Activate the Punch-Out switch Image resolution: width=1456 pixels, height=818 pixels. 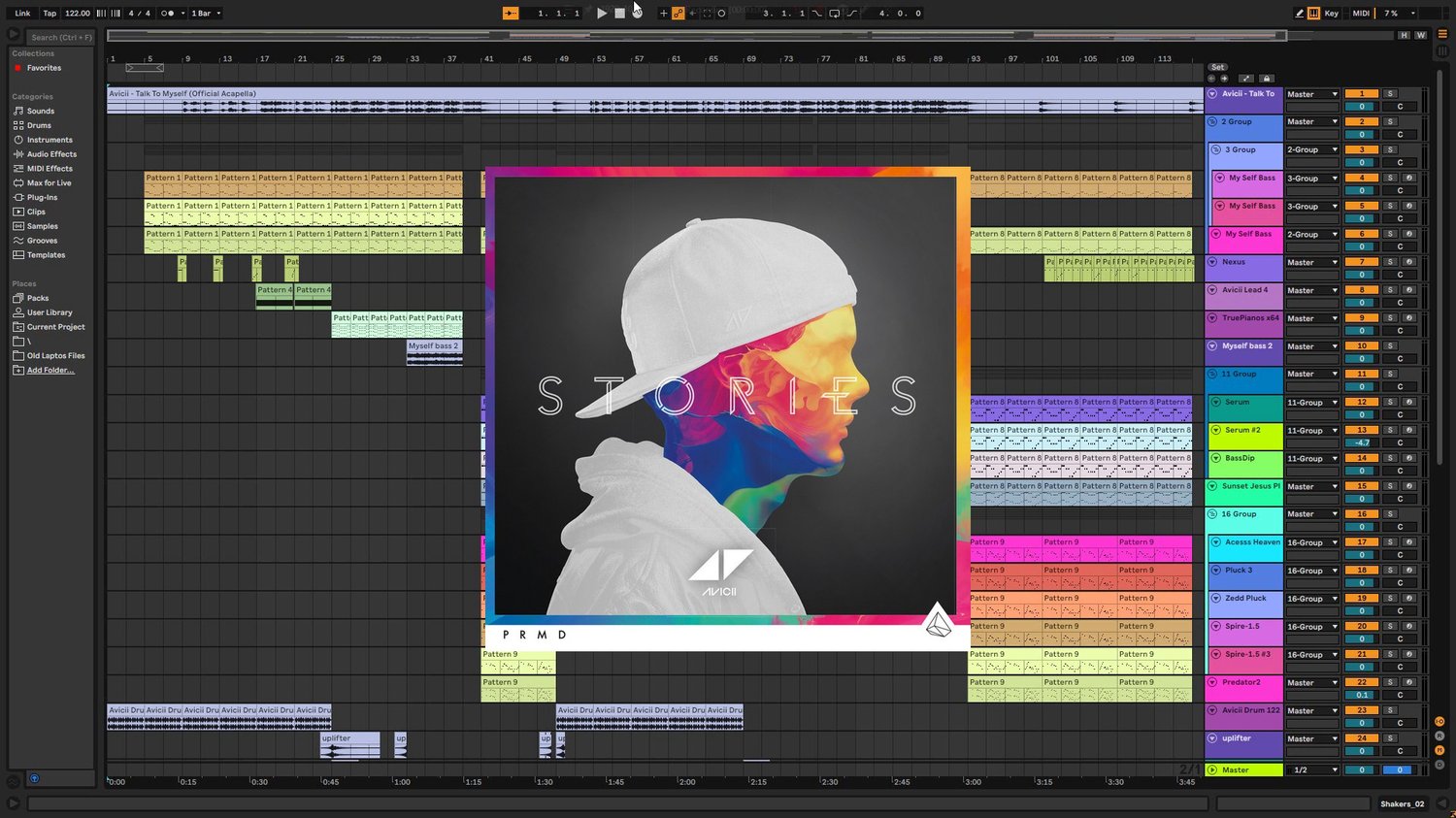coord(851,14)
